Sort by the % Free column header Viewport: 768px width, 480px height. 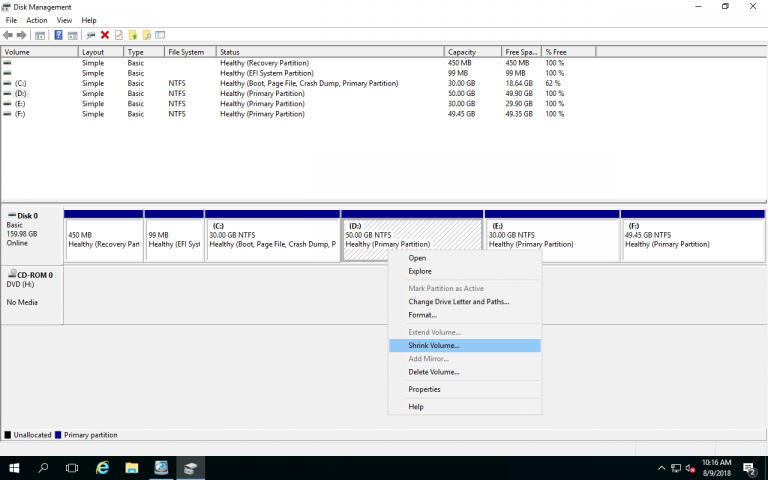pyautogui.click(x=569, y=52)
